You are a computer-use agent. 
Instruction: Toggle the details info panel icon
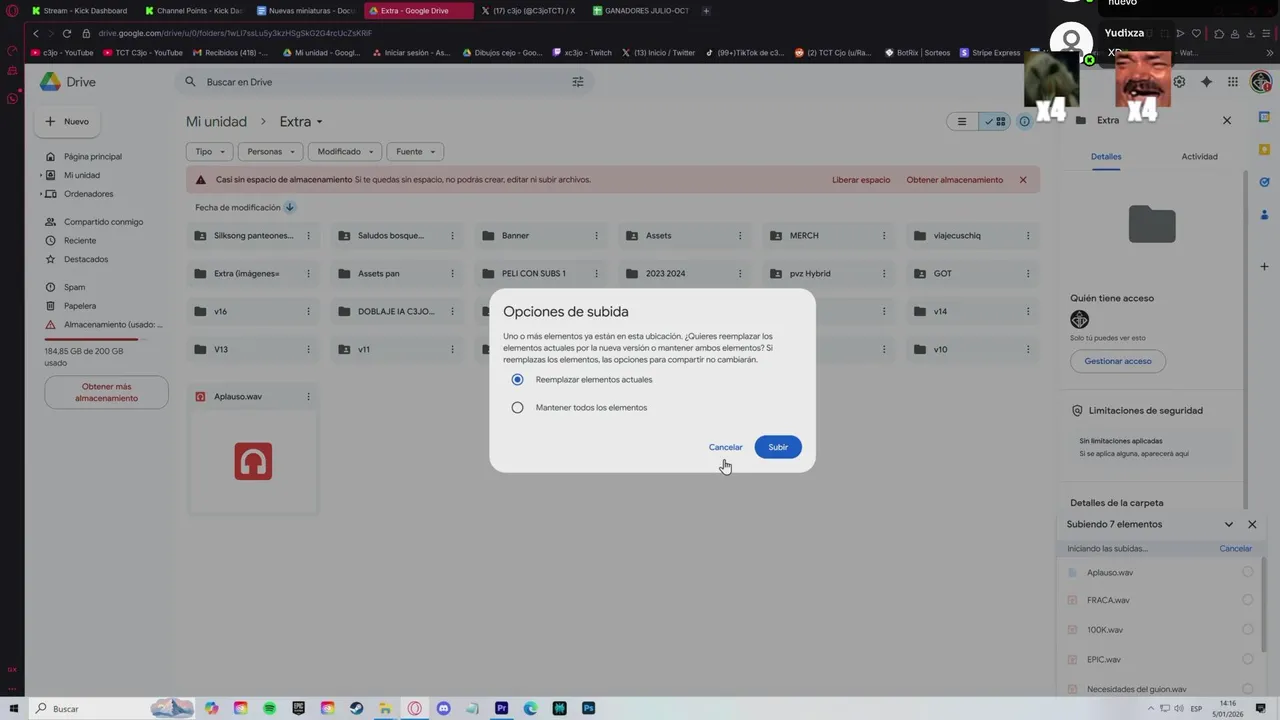1025,121
